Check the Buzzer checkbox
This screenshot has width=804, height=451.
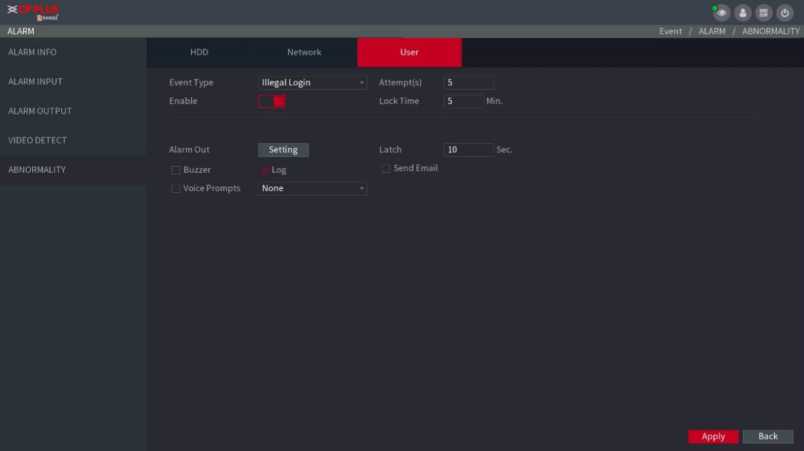click(176, 170)
